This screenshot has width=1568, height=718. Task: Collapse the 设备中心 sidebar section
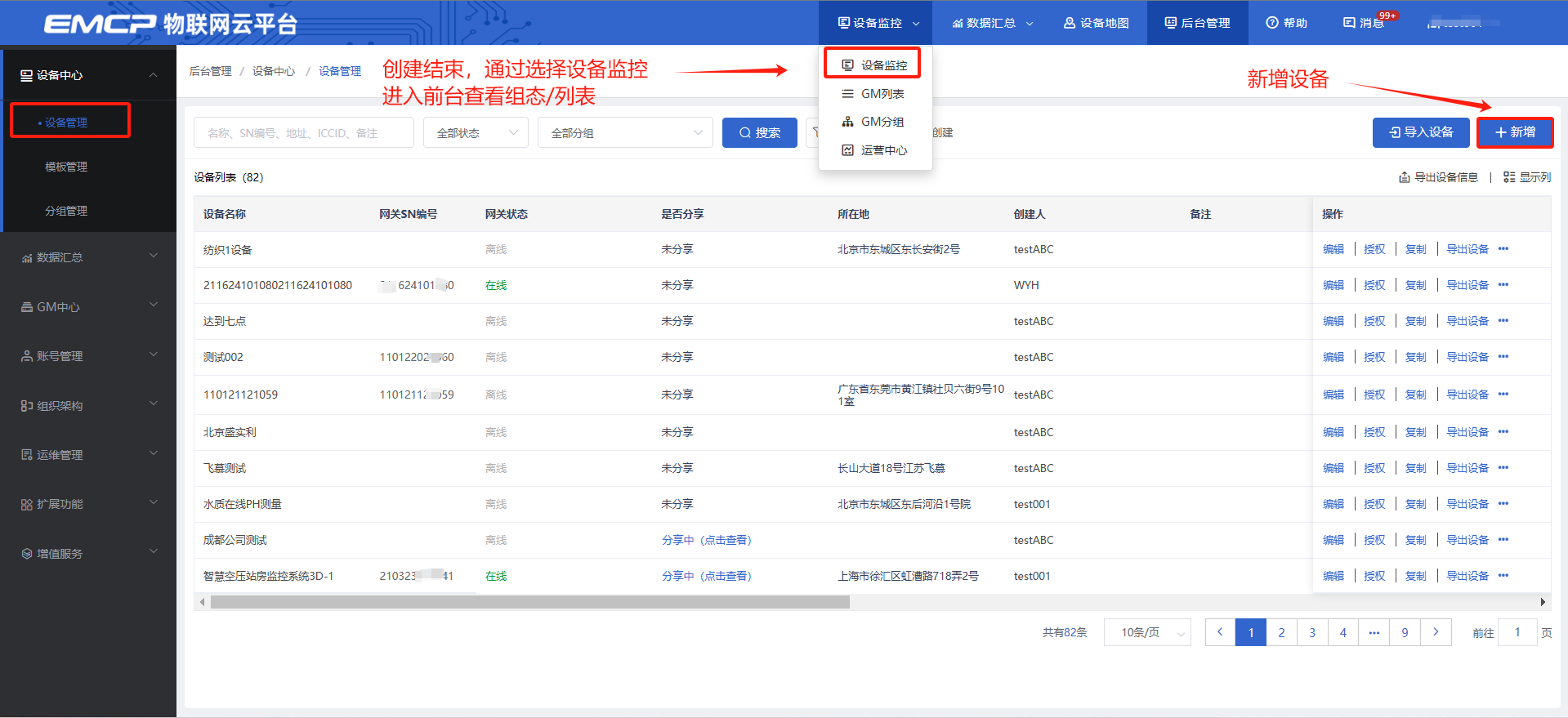[88, 75]
